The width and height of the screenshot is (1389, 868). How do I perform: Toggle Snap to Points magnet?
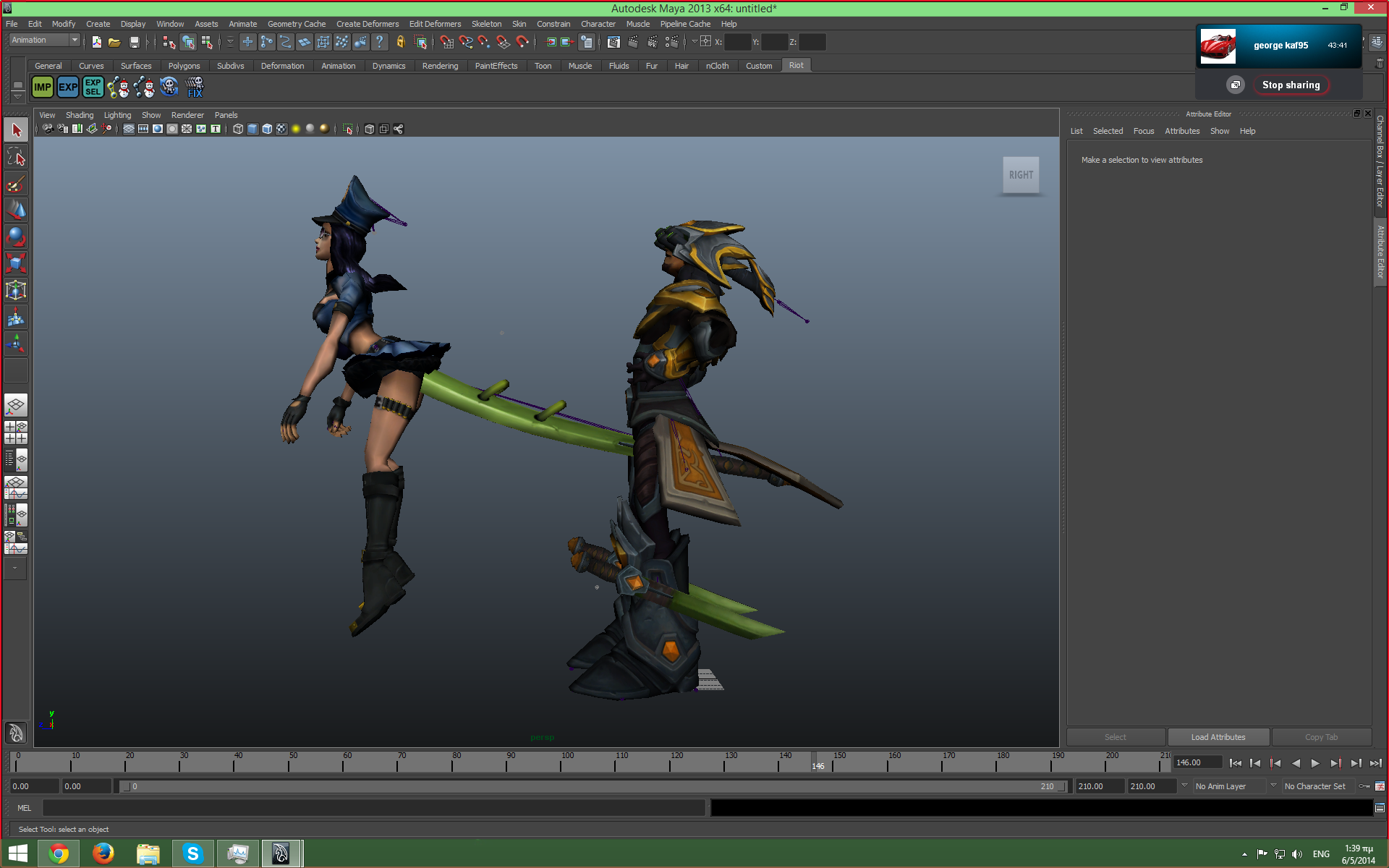[x=484, y=42]
